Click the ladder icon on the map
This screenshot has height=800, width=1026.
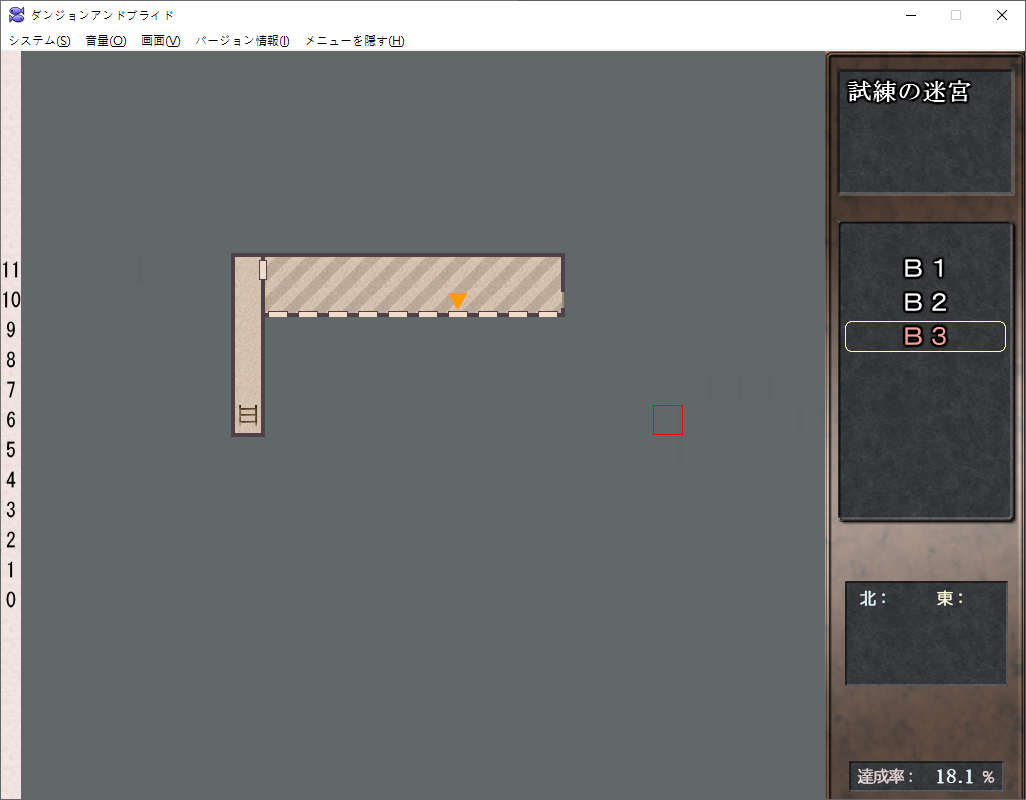click(x=248, y=415)
